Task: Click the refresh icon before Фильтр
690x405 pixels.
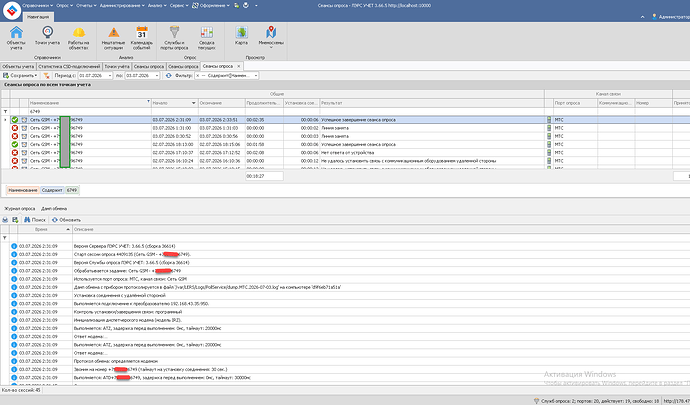Action: (x=169, y=76)
